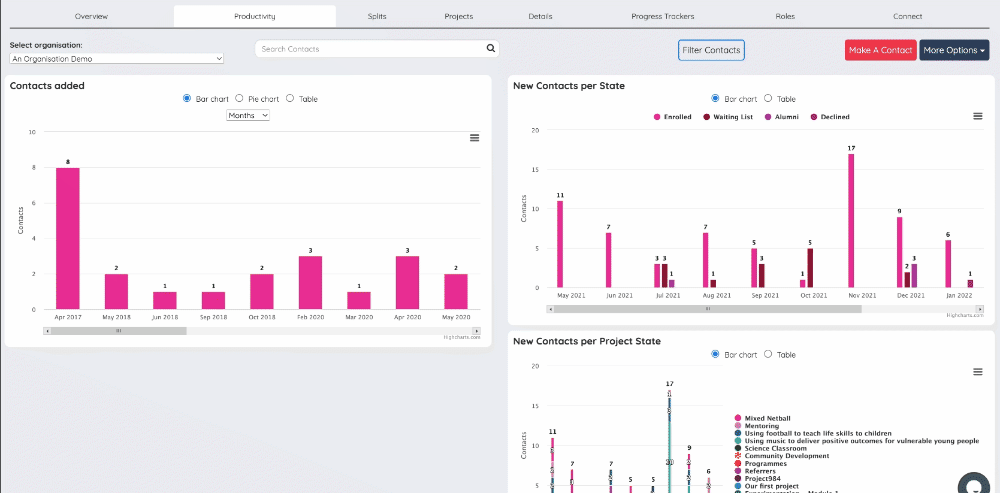Toggle music positive outcomes legend item
The width and height of the screenshot is (1000, 493).
pos(857,441)
